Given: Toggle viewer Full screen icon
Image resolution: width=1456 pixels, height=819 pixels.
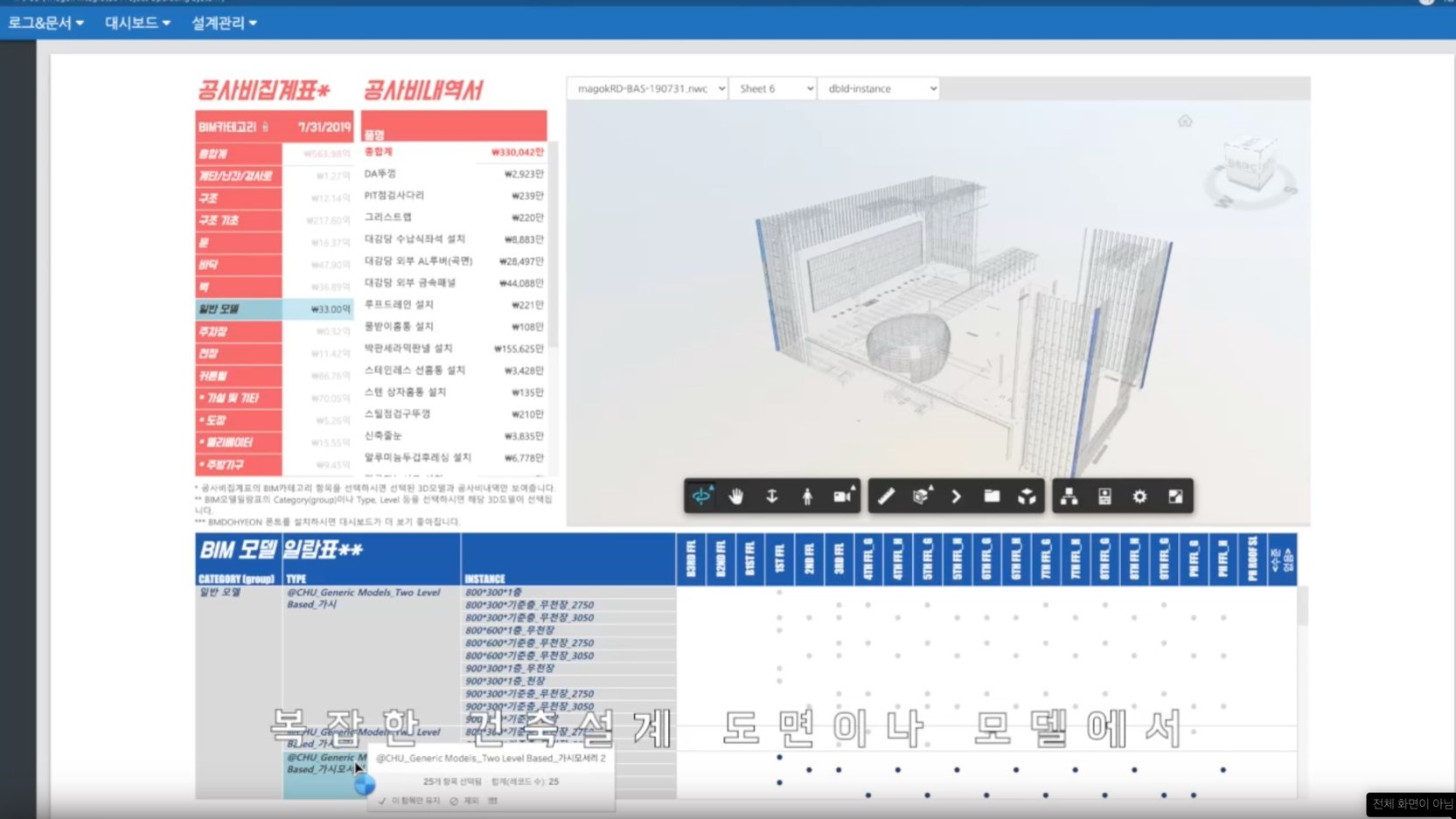Looking at the screenshot, I should [x=1175, y=496].
